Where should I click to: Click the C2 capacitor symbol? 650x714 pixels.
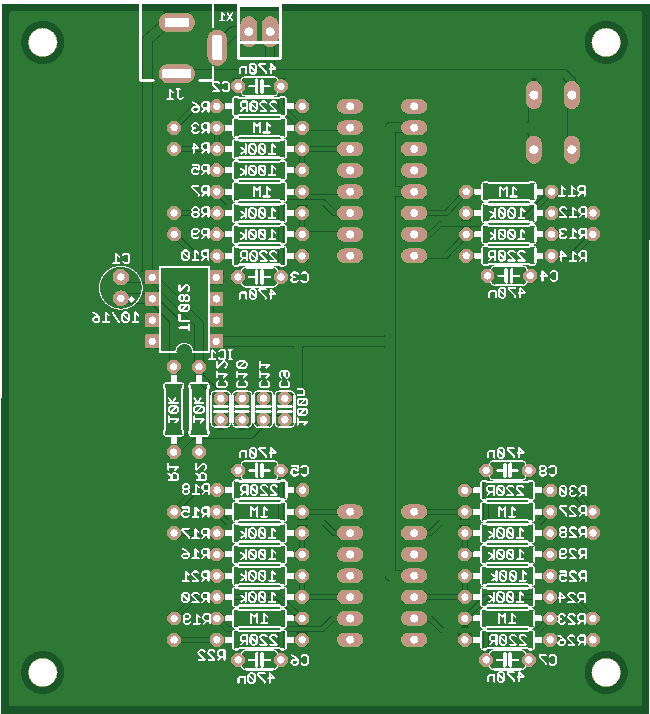[x=259, y=86]
